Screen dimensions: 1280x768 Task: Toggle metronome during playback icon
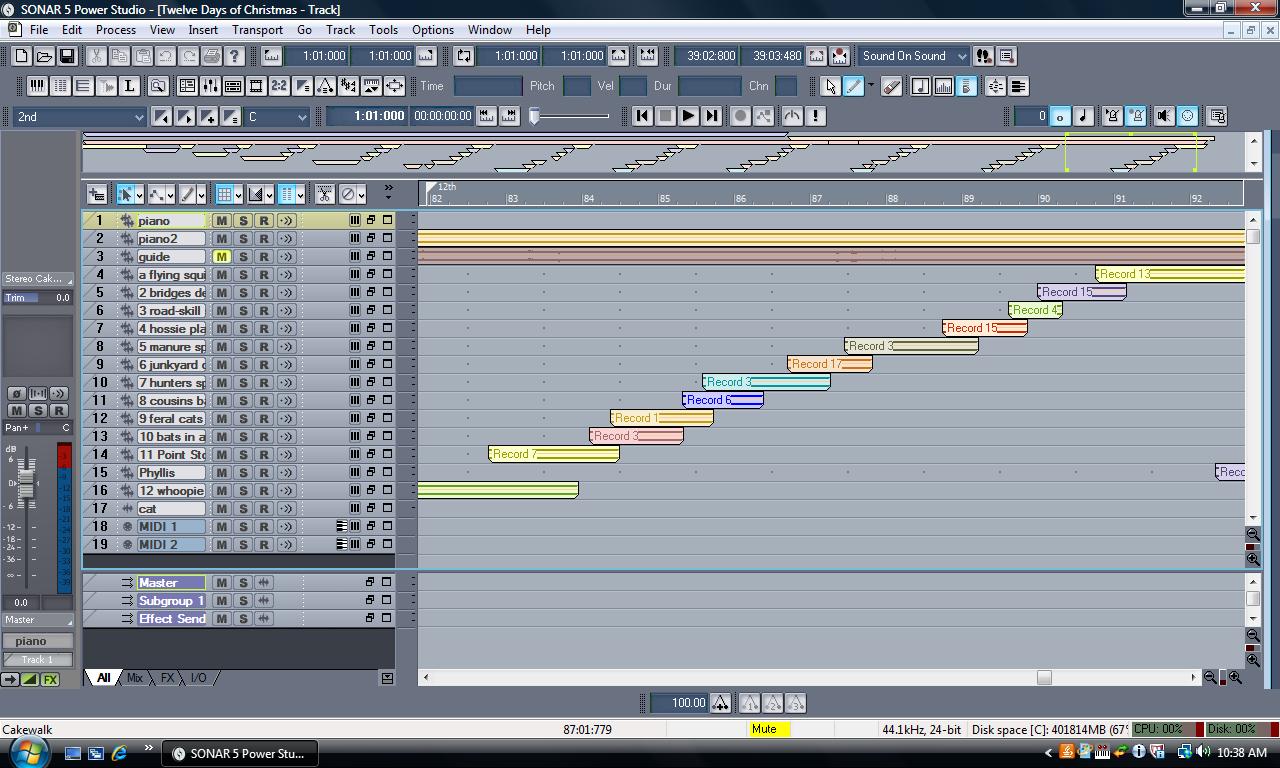tap(1112, 116)
